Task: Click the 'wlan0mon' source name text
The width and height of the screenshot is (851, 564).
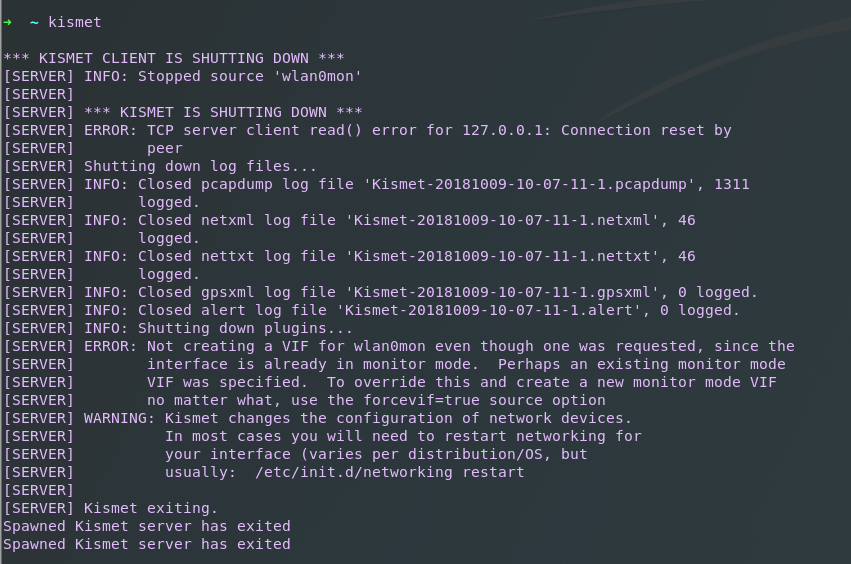Action: (x=318, y=76)
